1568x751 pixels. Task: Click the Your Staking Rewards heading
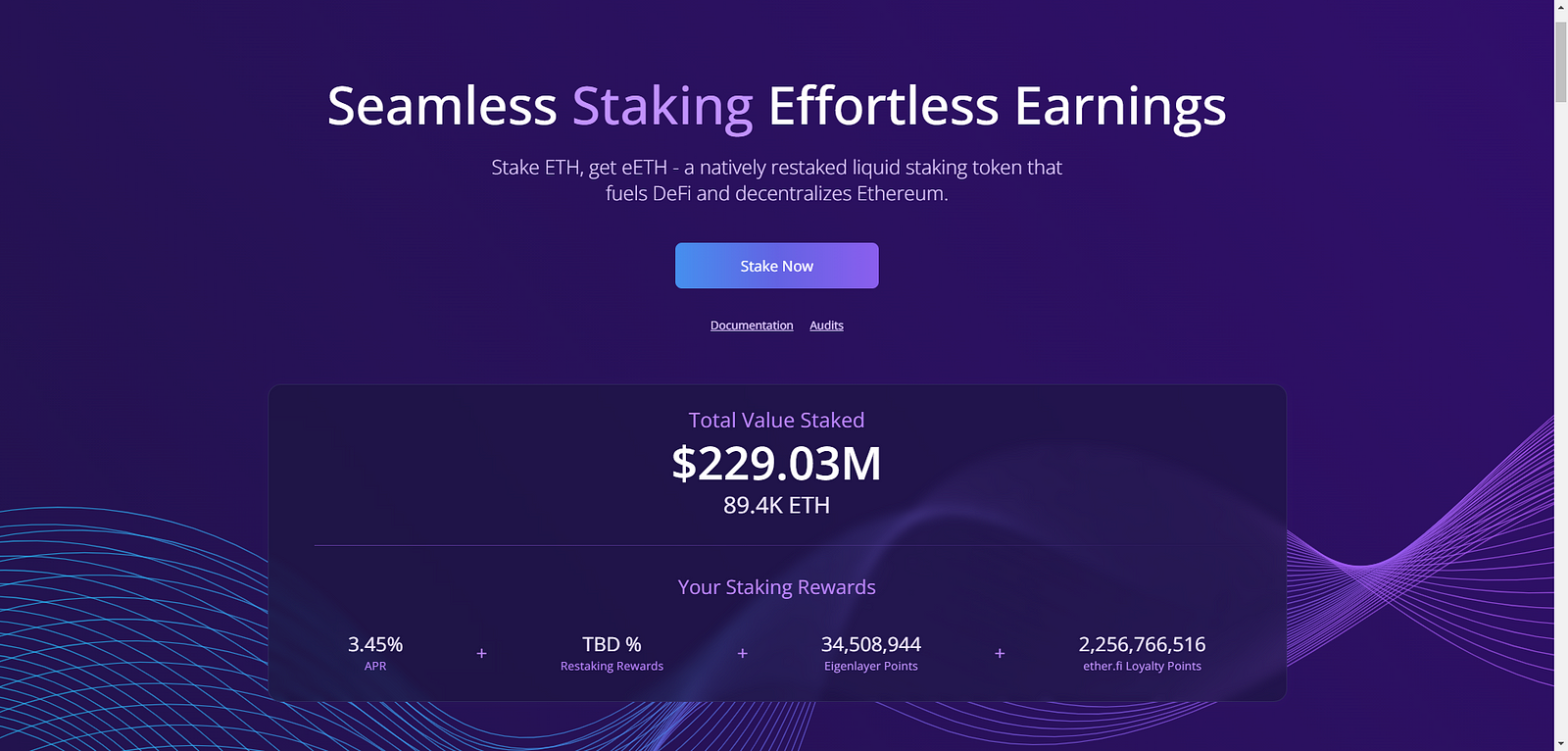[x=776, y=587]
